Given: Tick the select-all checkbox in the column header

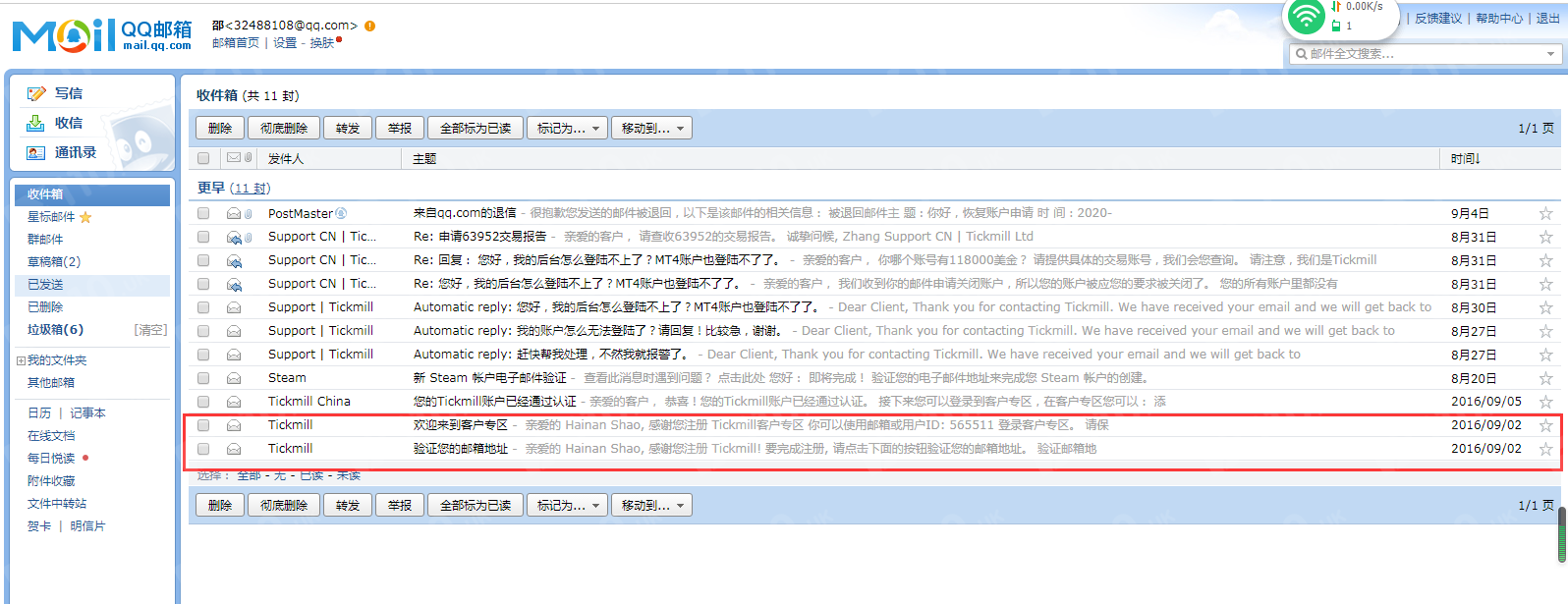Looking at the screenshot, I should point(203,158).
